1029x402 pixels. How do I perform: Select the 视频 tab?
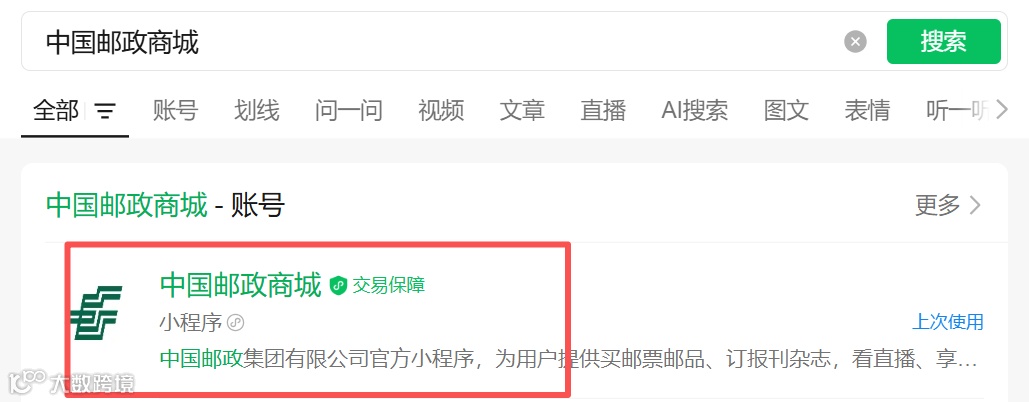point(441,110)
